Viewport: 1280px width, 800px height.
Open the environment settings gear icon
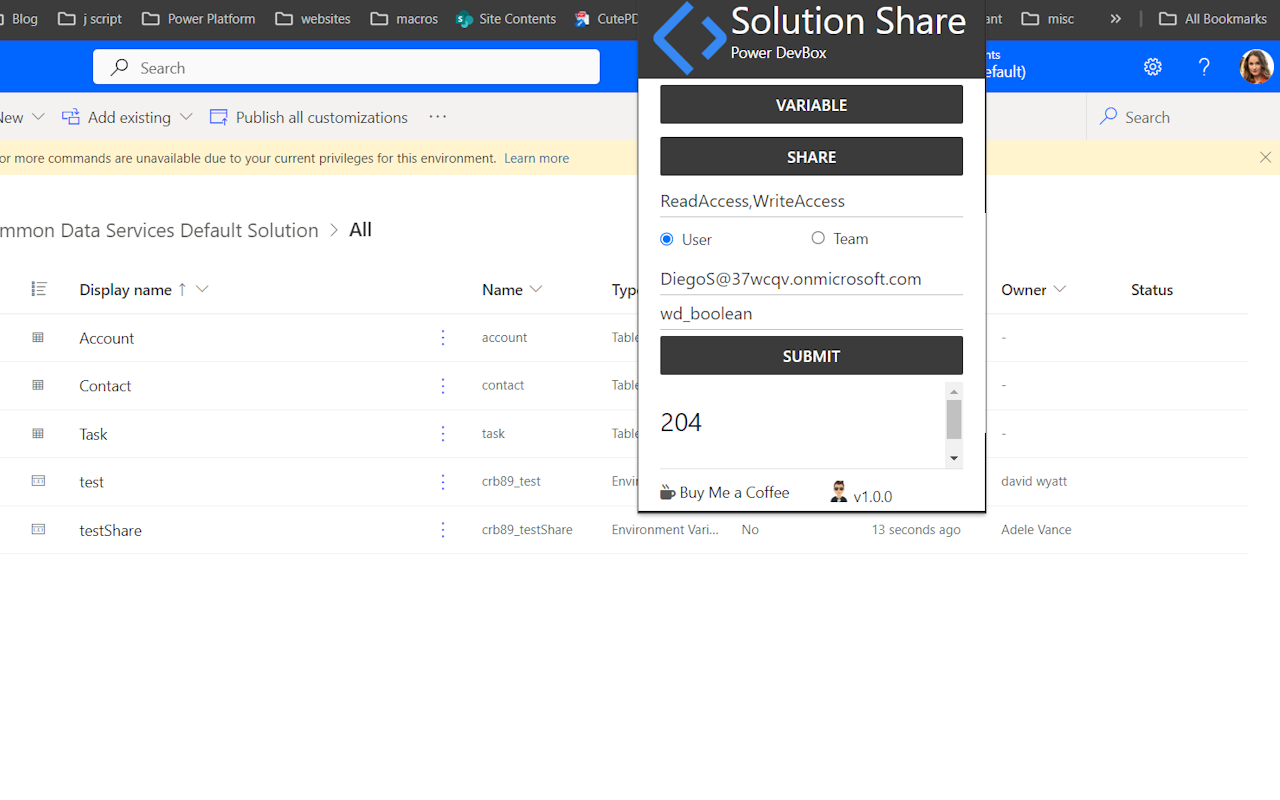[x=1153, y=66]
